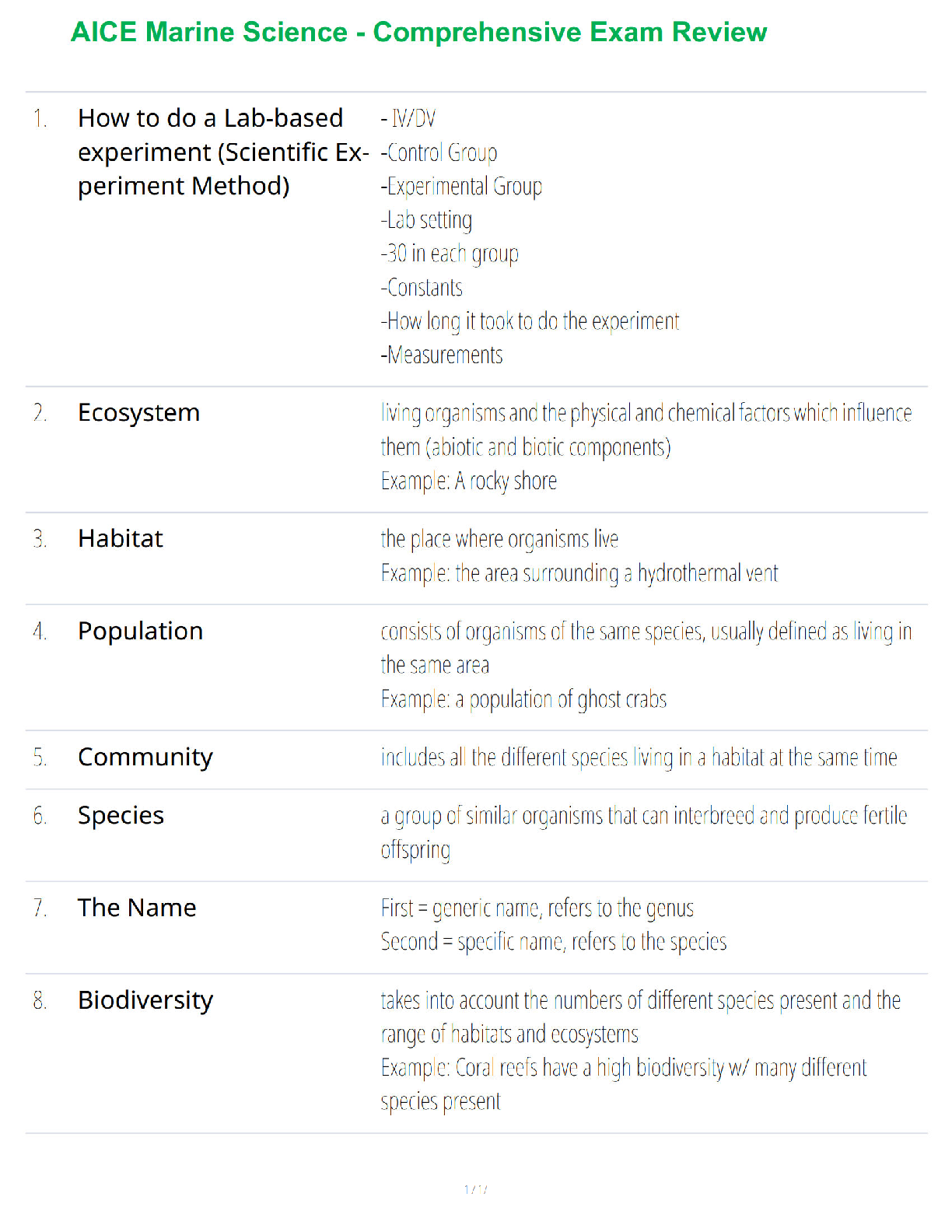The image size is (952, 1232).
Task: Click 'The Name' term heading
Action: (137, 908)
